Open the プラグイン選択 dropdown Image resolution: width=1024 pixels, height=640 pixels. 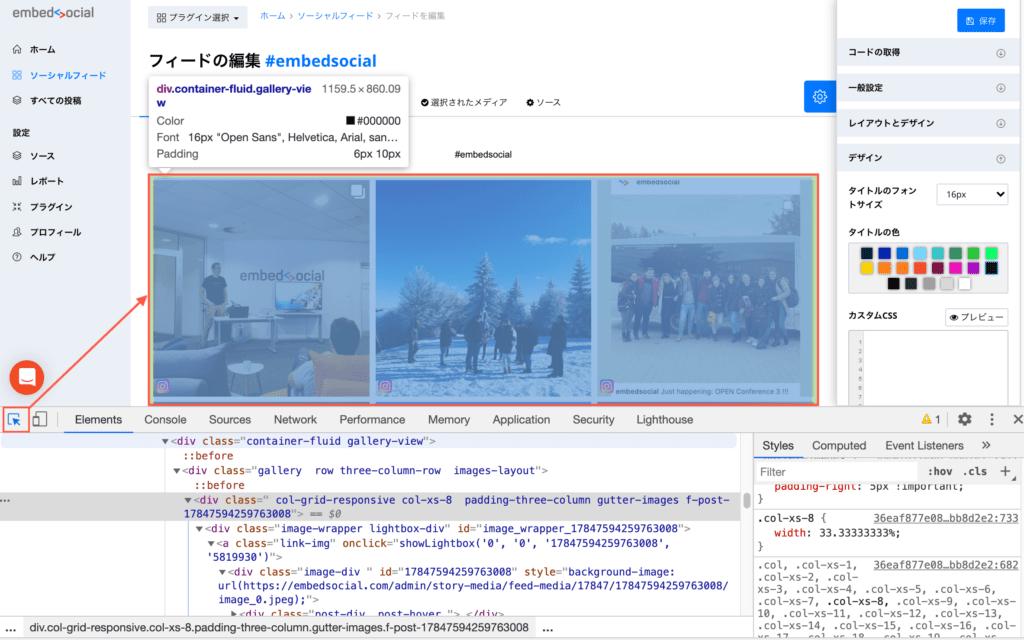[197, 18]
